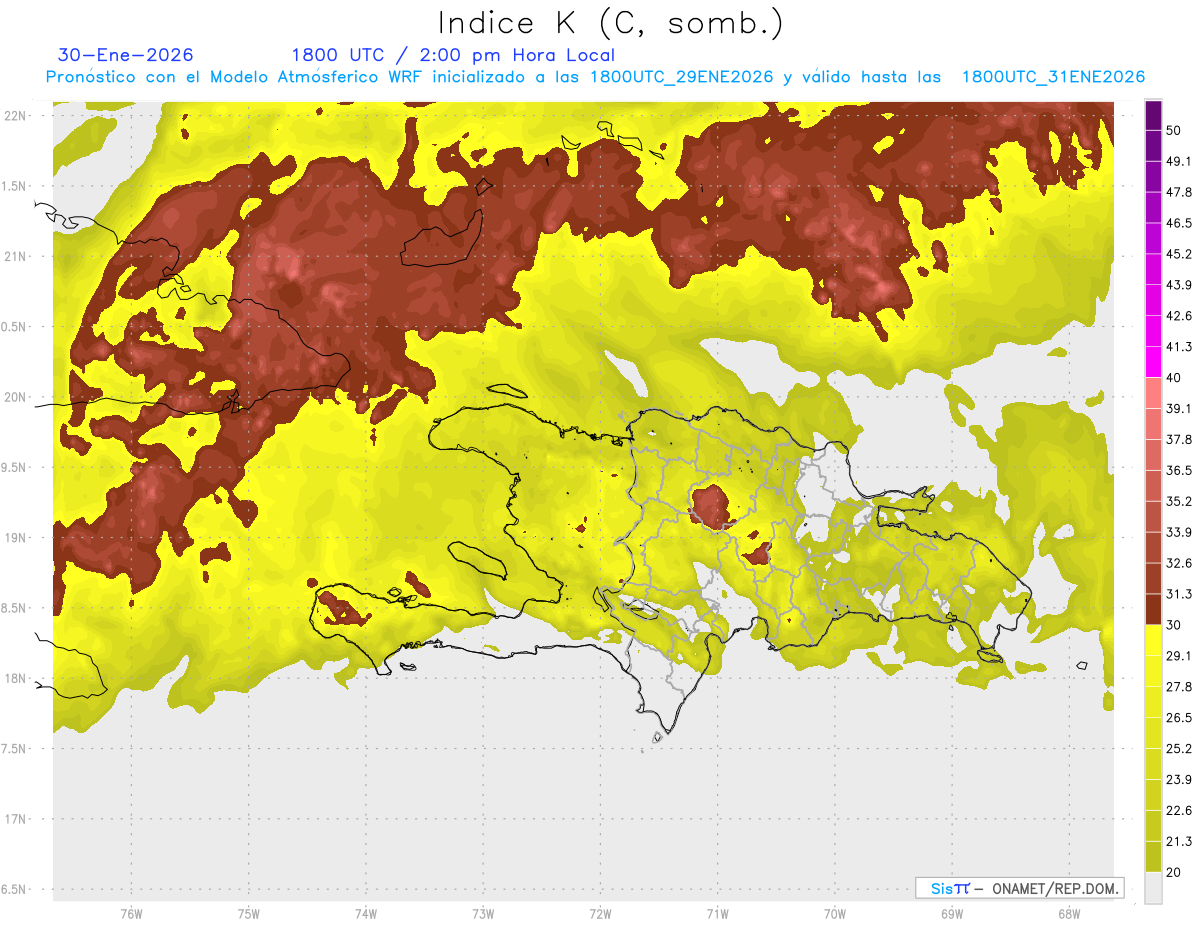Click the color bar value '21.3'
This screenshot has height=927, width=1200.
point(1179,841)
